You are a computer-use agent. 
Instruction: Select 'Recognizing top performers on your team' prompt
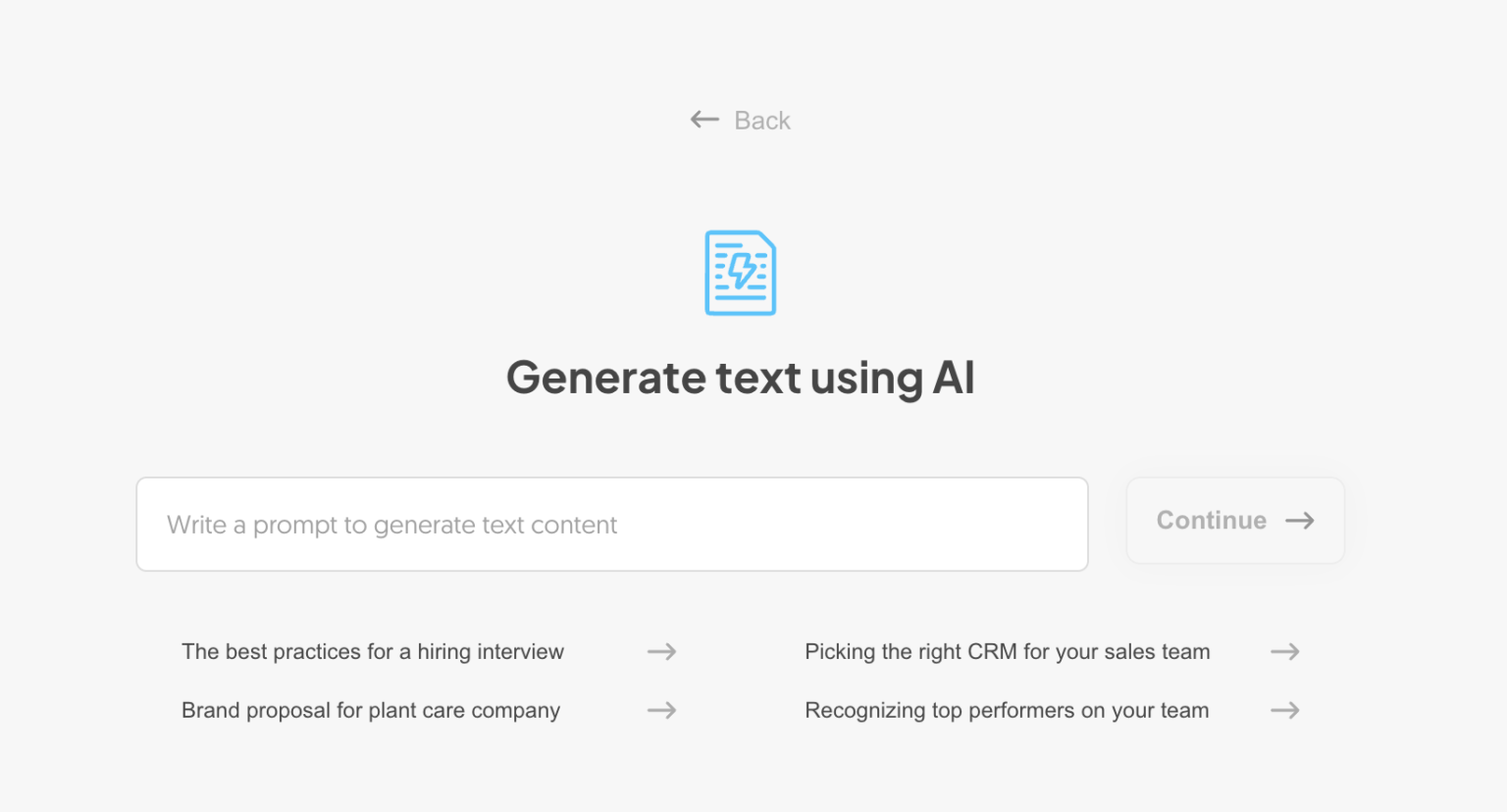[x=1007, y=711]
